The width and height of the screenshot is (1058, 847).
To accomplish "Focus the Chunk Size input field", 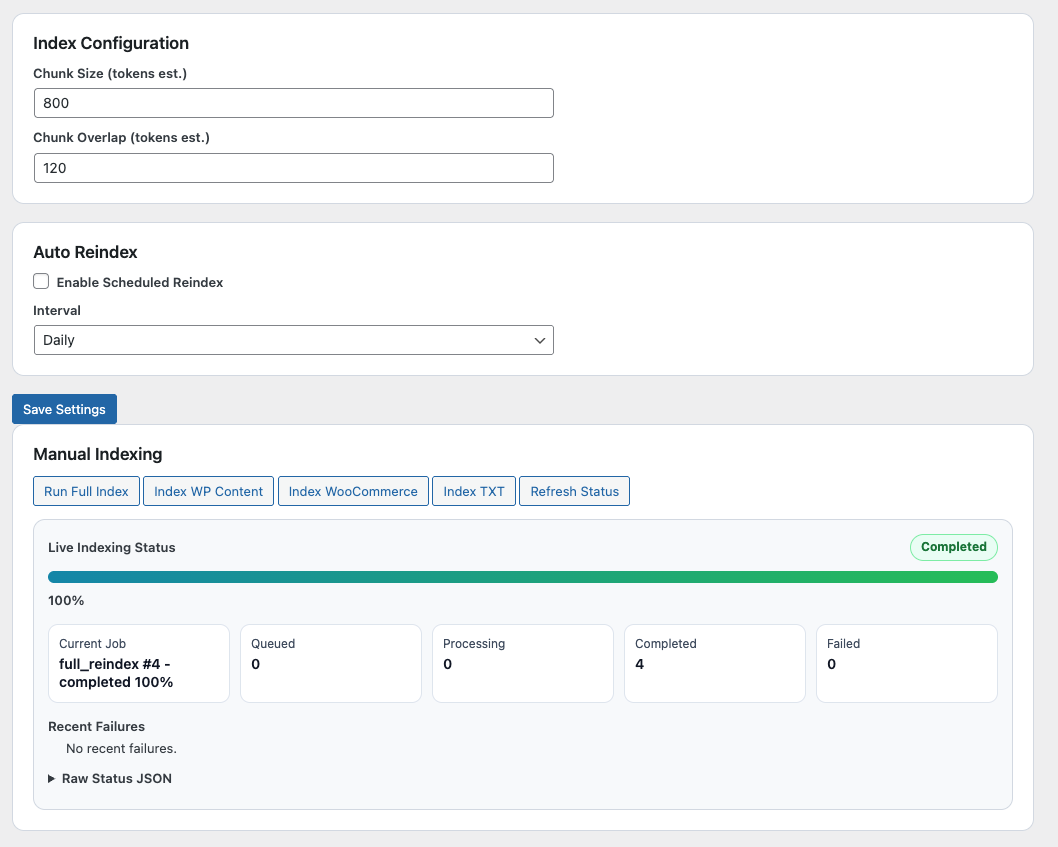I will [x=294, y=103].
